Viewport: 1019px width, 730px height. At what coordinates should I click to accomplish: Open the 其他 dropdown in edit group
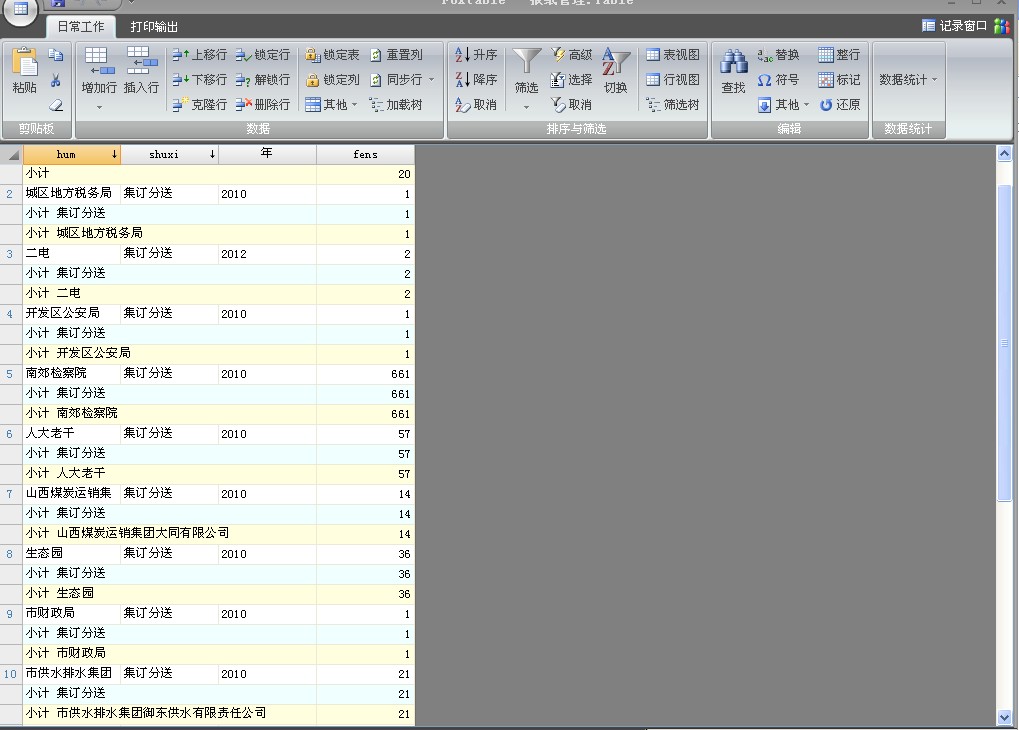(784, 104)
